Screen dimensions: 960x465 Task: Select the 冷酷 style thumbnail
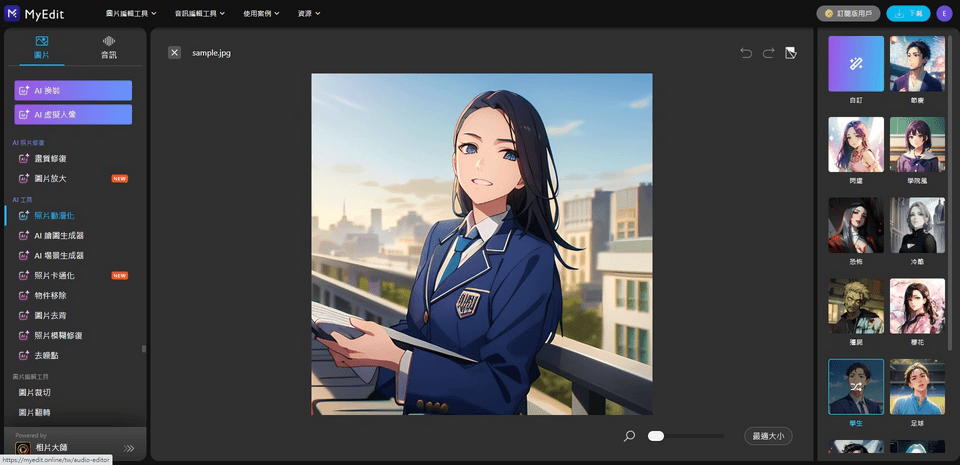coord(917,225)
